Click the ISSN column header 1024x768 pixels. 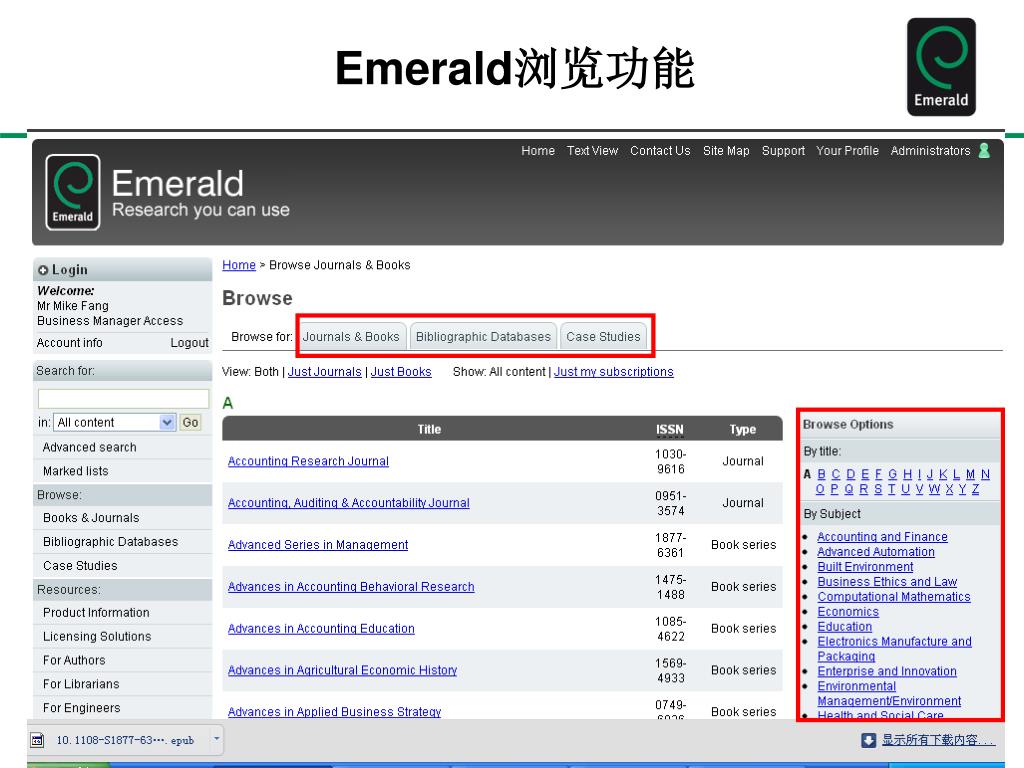point(670,429)
